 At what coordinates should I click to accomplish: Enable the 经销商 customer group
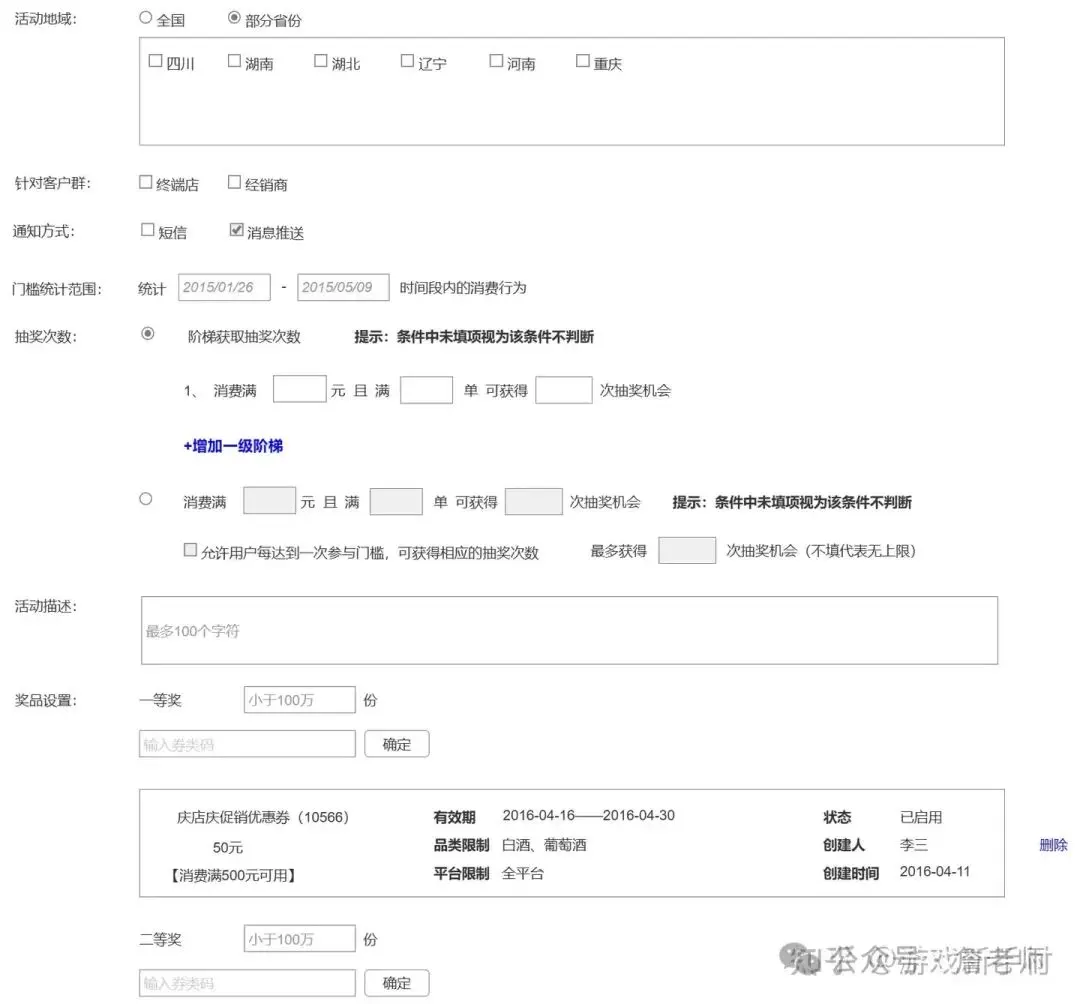pyautogui.click(x=233, y=181)
